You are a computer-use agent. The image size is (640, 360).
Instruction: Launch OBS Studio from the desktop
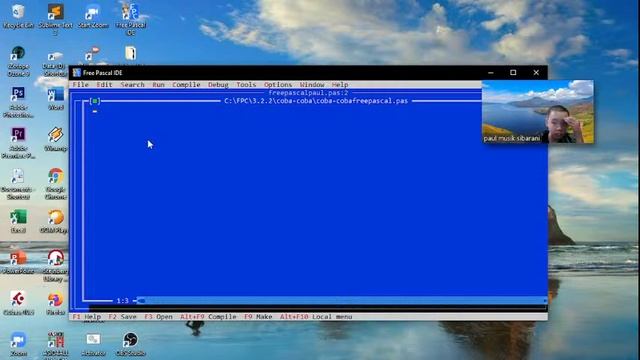pyautogui.click(x=131, y=344)
